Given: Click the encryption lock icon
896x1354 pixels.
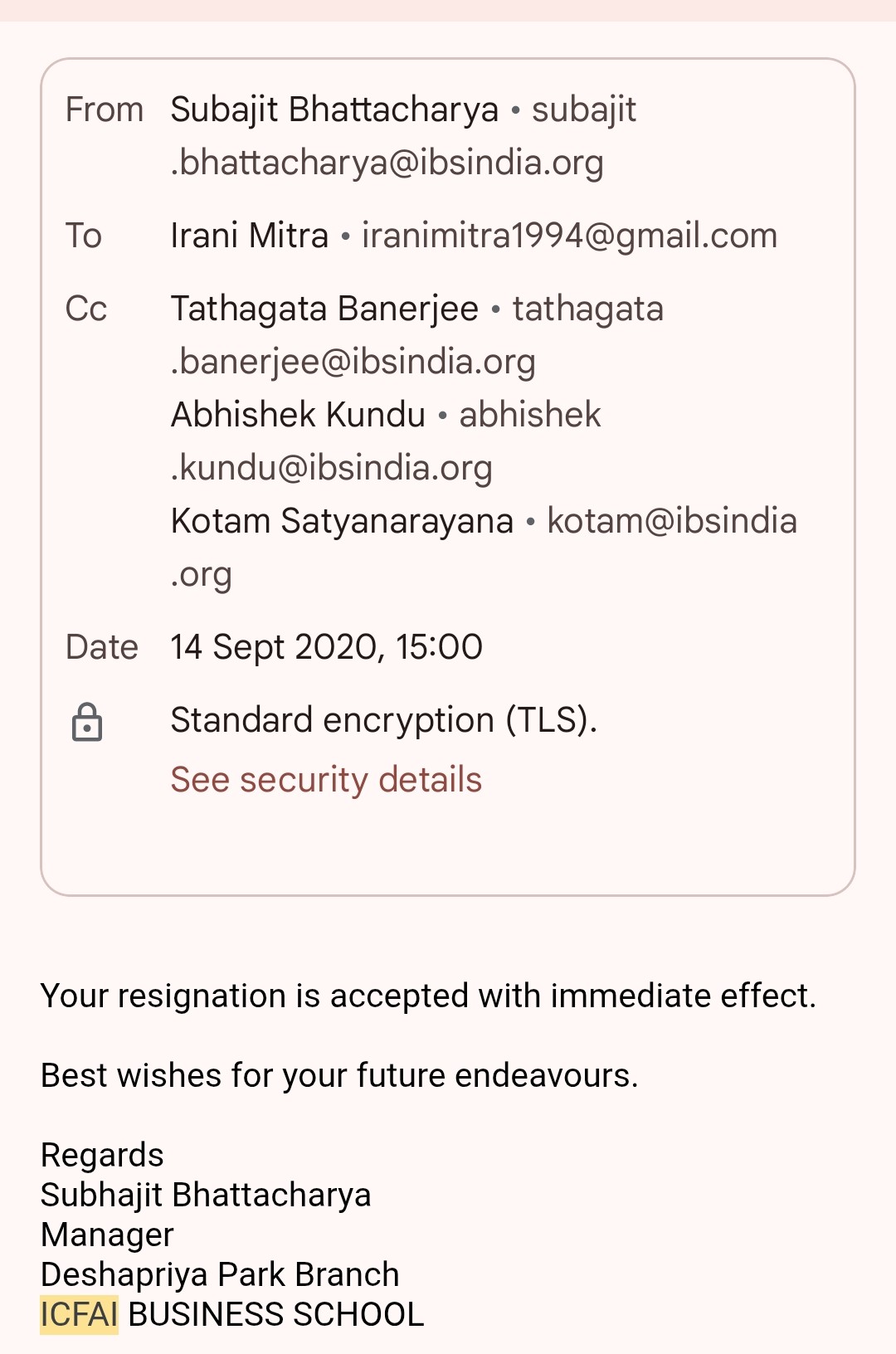Looking at the screenshot, I should [87, 722].
